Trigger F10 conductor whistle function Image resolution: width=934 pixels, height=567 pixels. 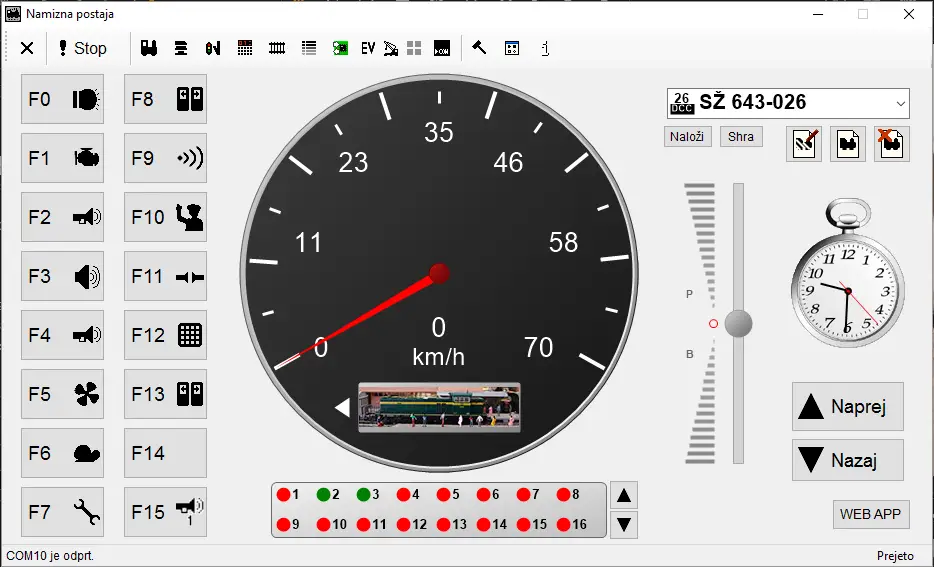tap(165, 217)
